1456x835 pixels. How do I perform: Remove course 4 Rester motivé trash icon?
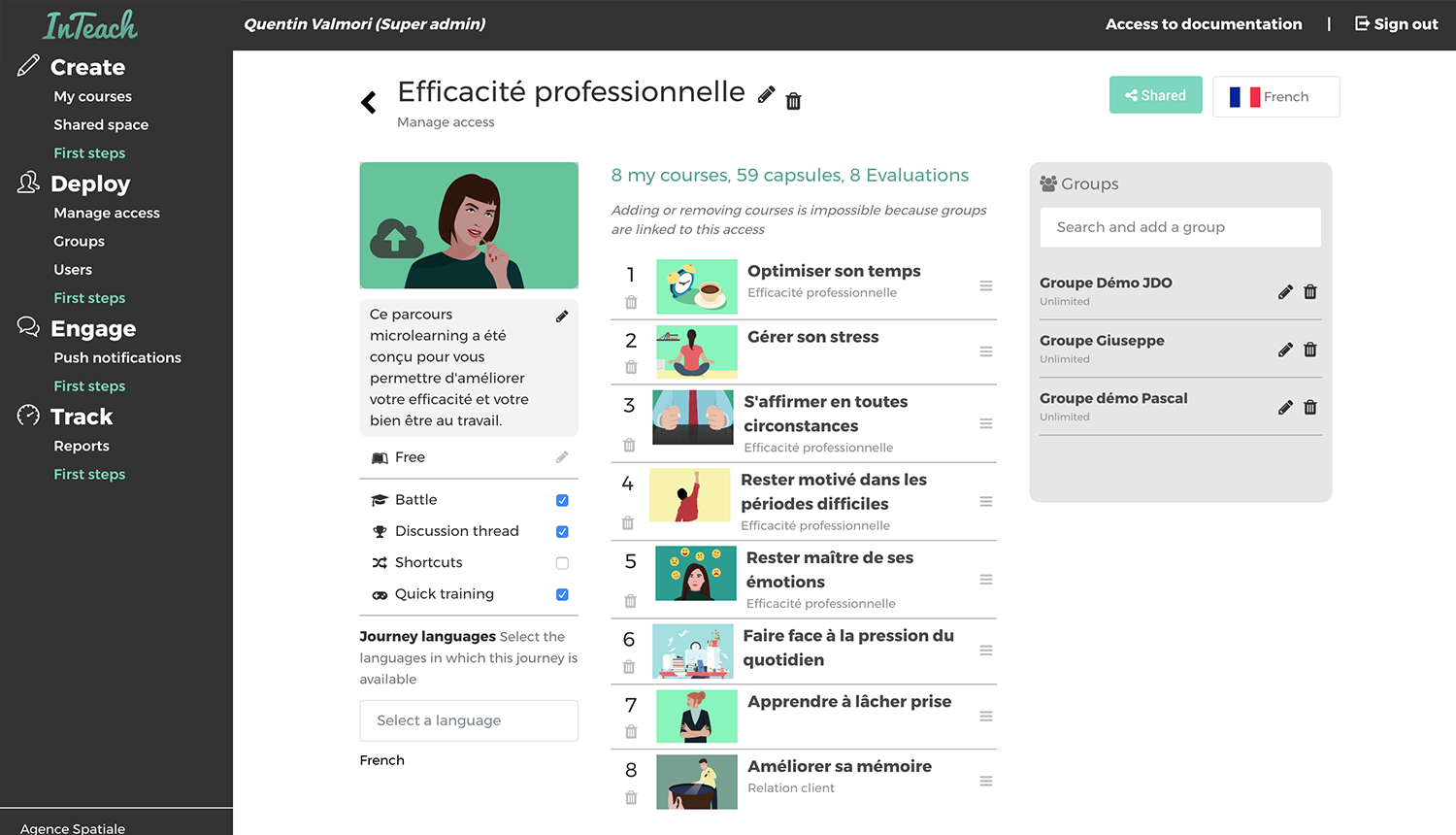click(628, 523)
